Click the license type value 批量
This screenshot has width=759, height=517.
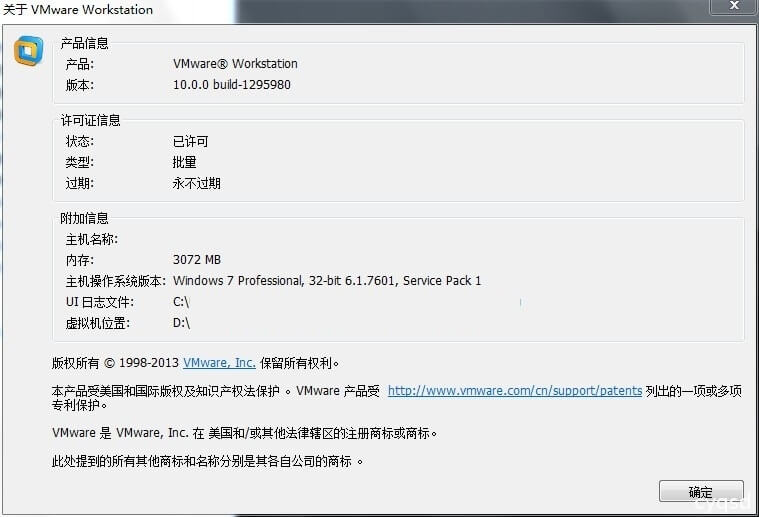tap(184, 162)
